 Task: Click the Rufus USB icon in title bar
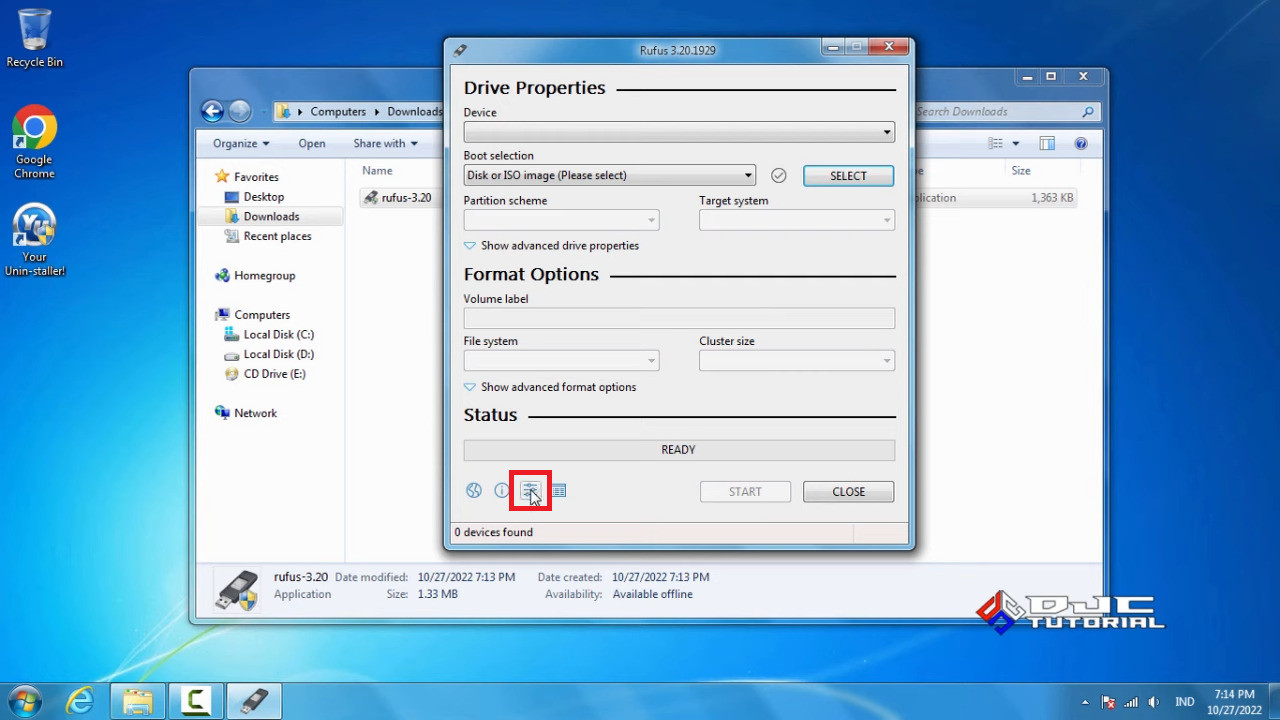[x=460, y=50]
